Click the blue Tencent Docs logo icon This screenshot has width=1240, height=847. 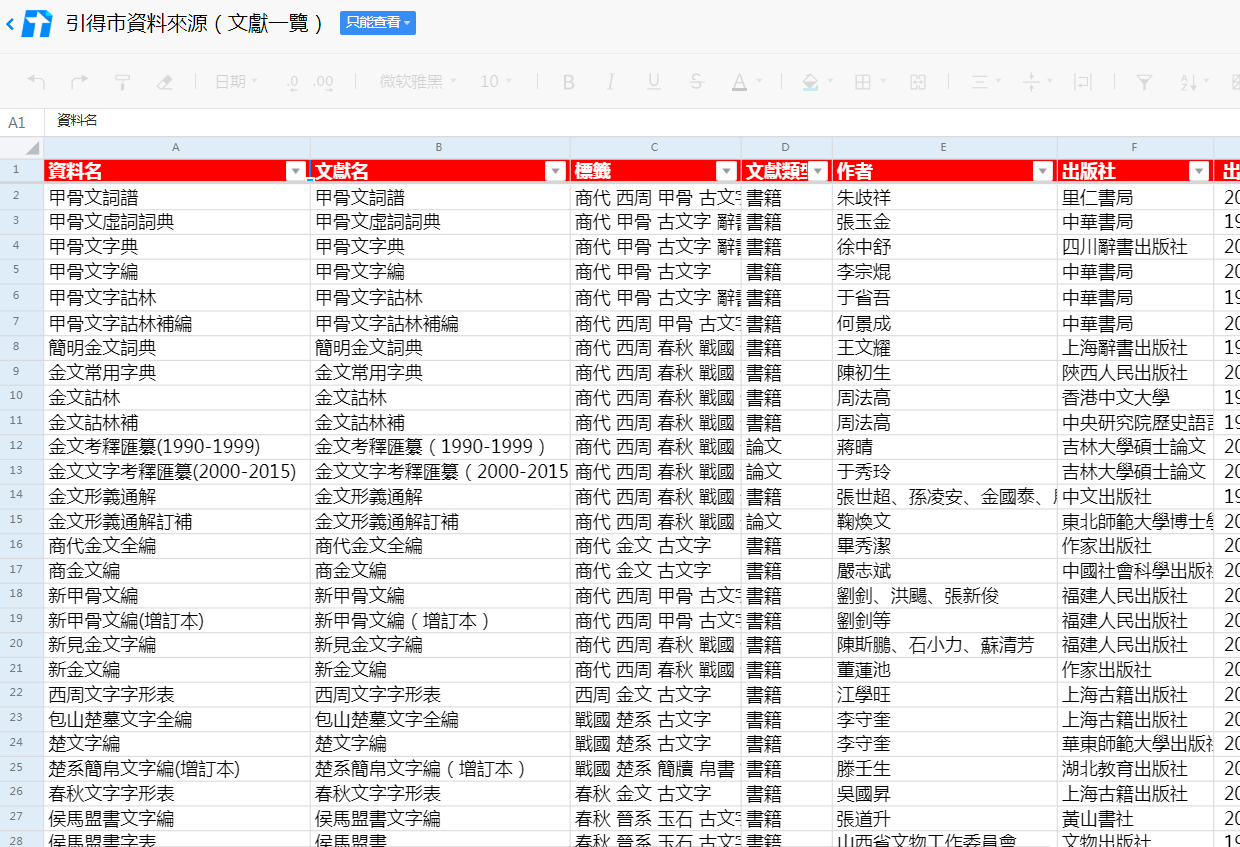coord(37,23)
